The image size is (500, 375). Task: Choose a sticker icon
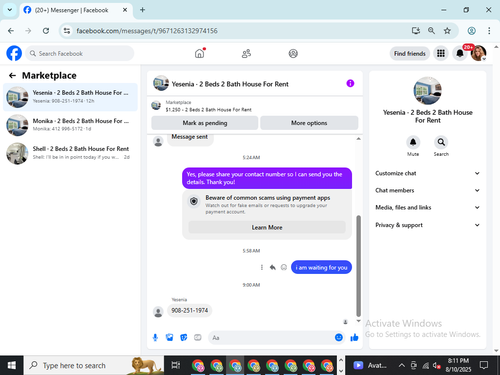click(184, 338)
